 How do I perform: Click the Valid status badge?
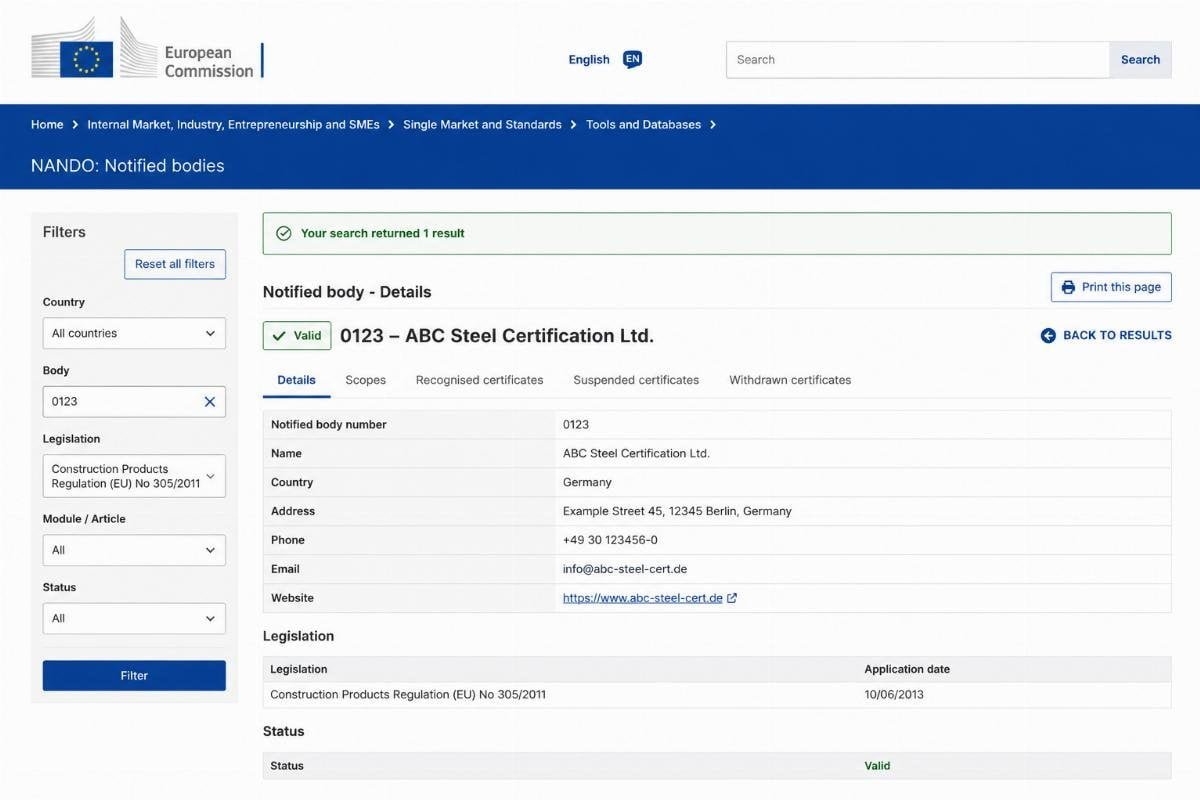pyautogui.click(x=297, y=336)
